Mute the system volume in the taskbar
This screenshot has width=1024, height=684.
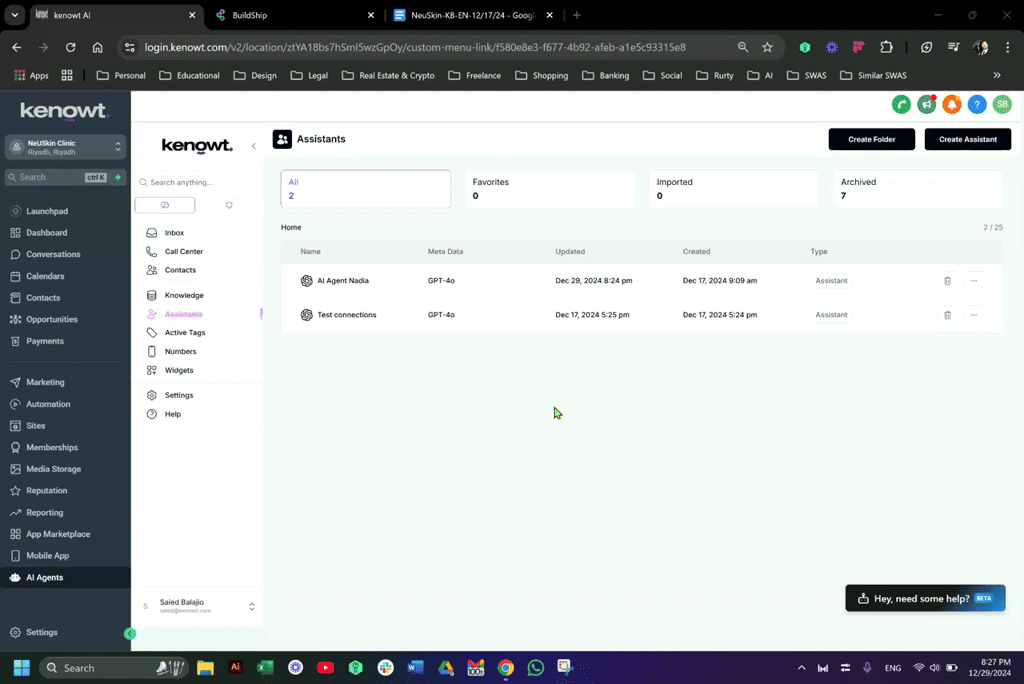click(934, 667)
